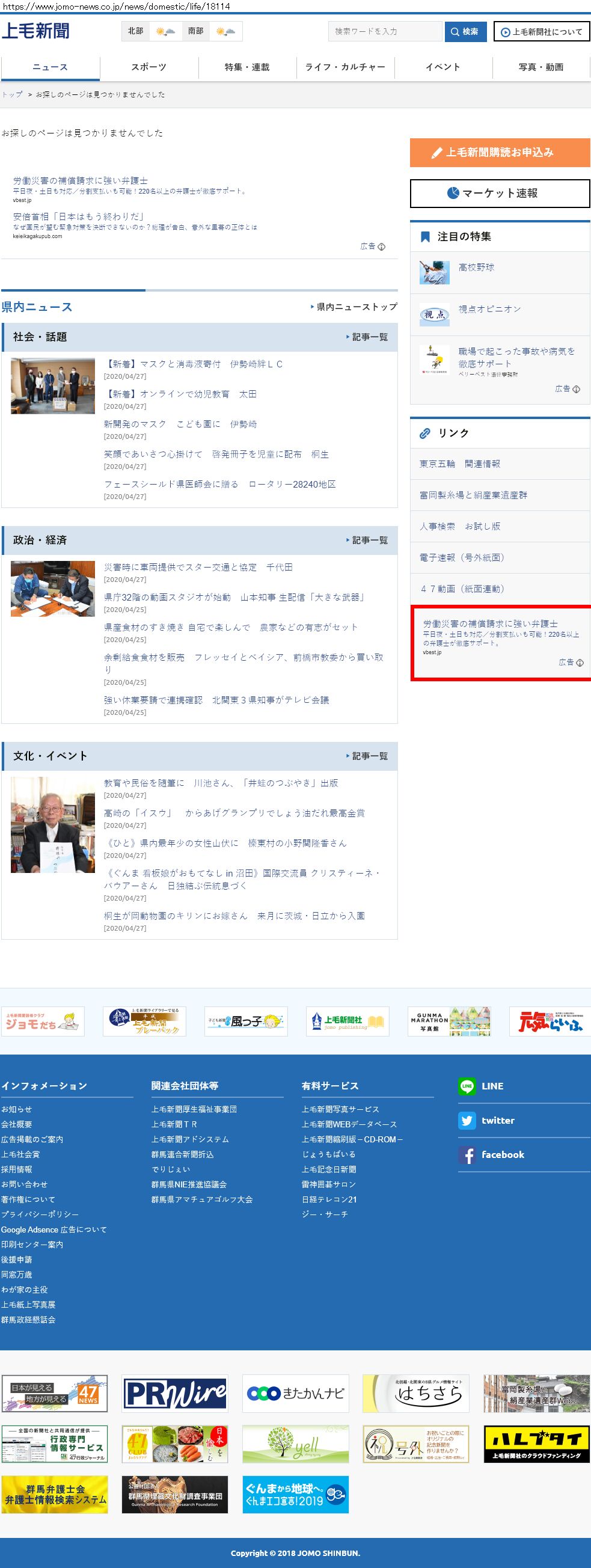Screen dimensions: 591x1568
Task: Click the search keyword input field
Action: 385,32
